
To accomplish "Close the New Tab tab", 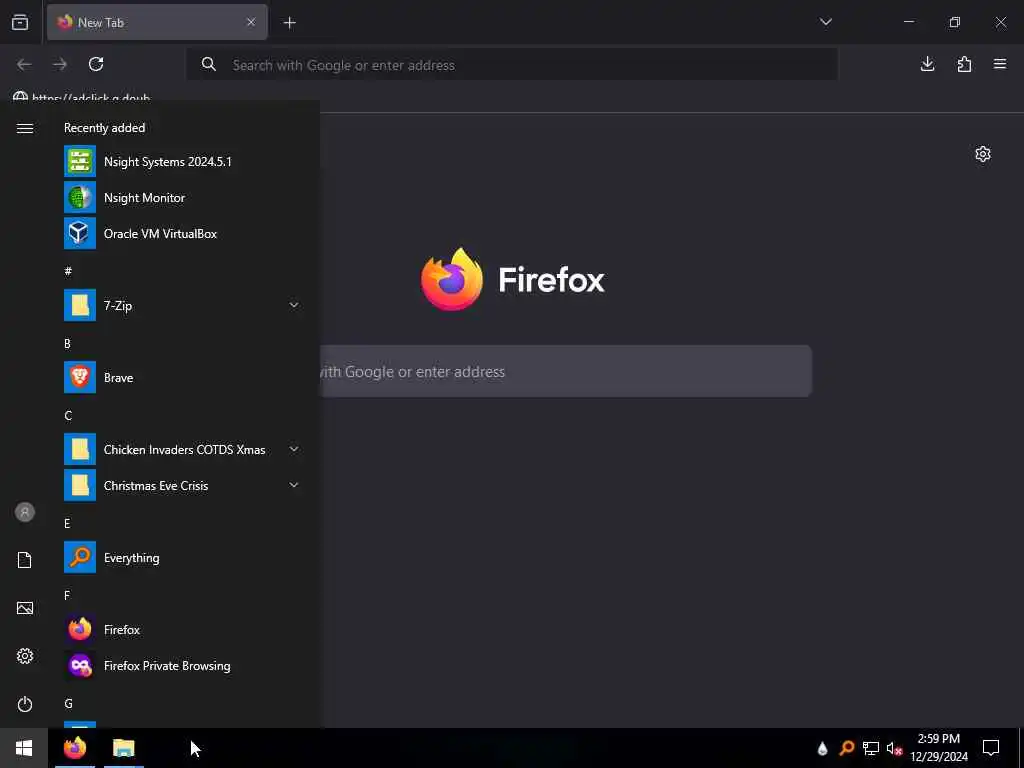I will (x=251, y=22).
